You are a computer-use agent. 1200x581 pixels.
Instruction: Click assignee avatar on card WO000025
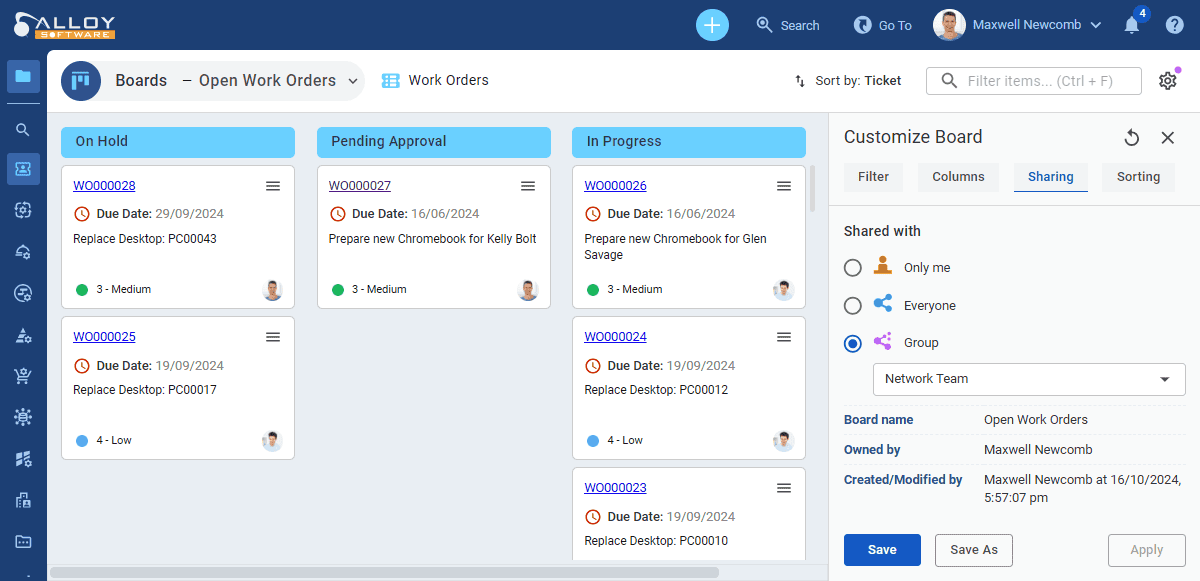tap(272, 441)
